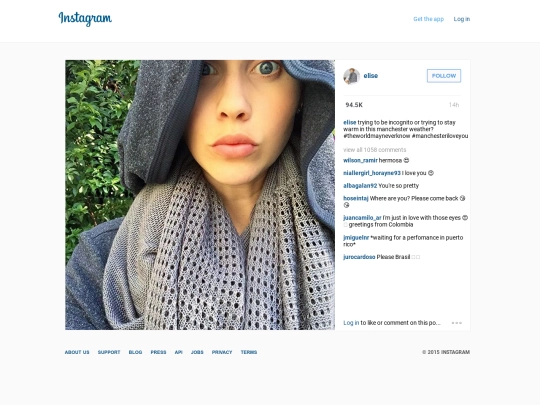Viewport: 540px width, 405px height.
Task: Click Log in at the top right
Action: [461, 19]
